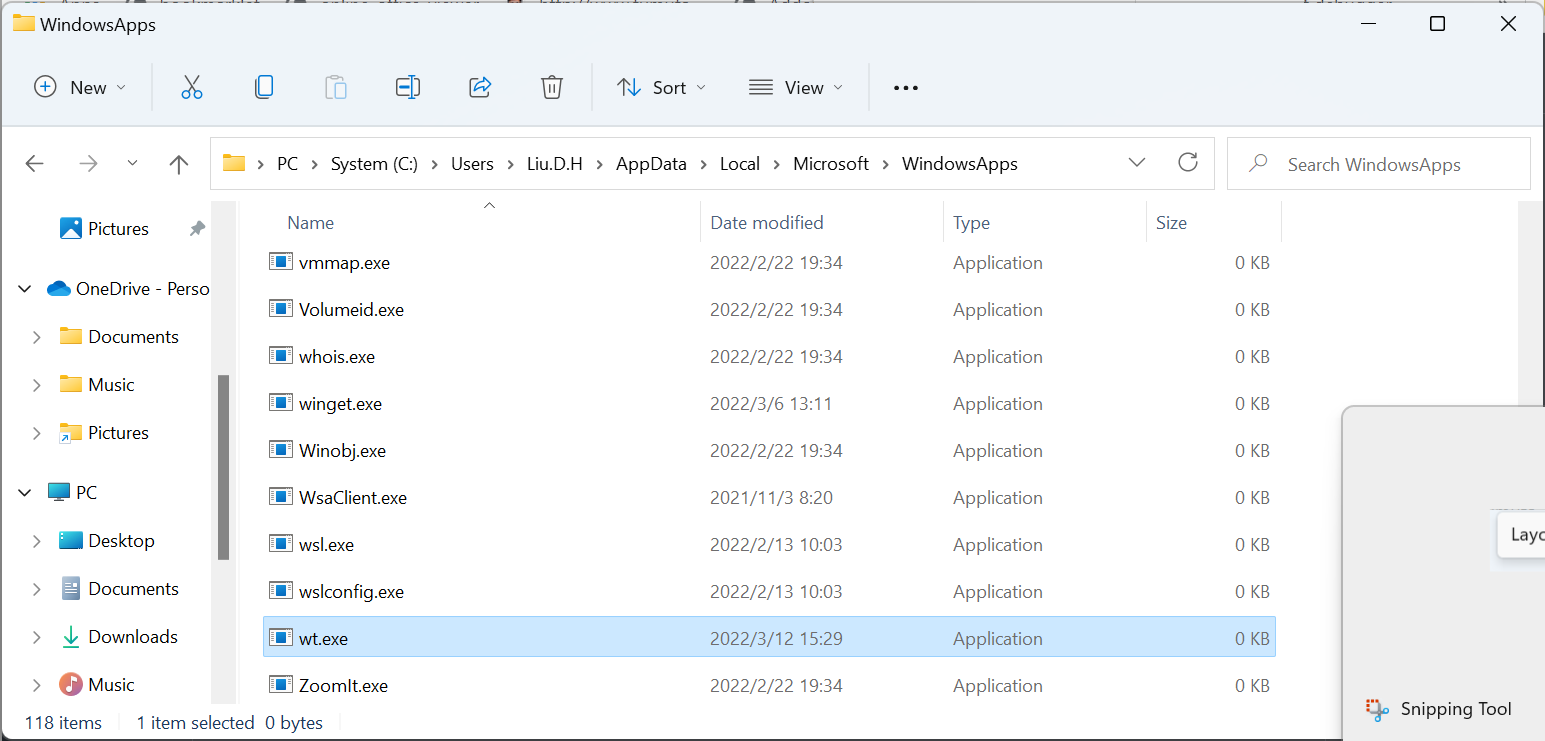Click the Share icon in toolbar

480,88
